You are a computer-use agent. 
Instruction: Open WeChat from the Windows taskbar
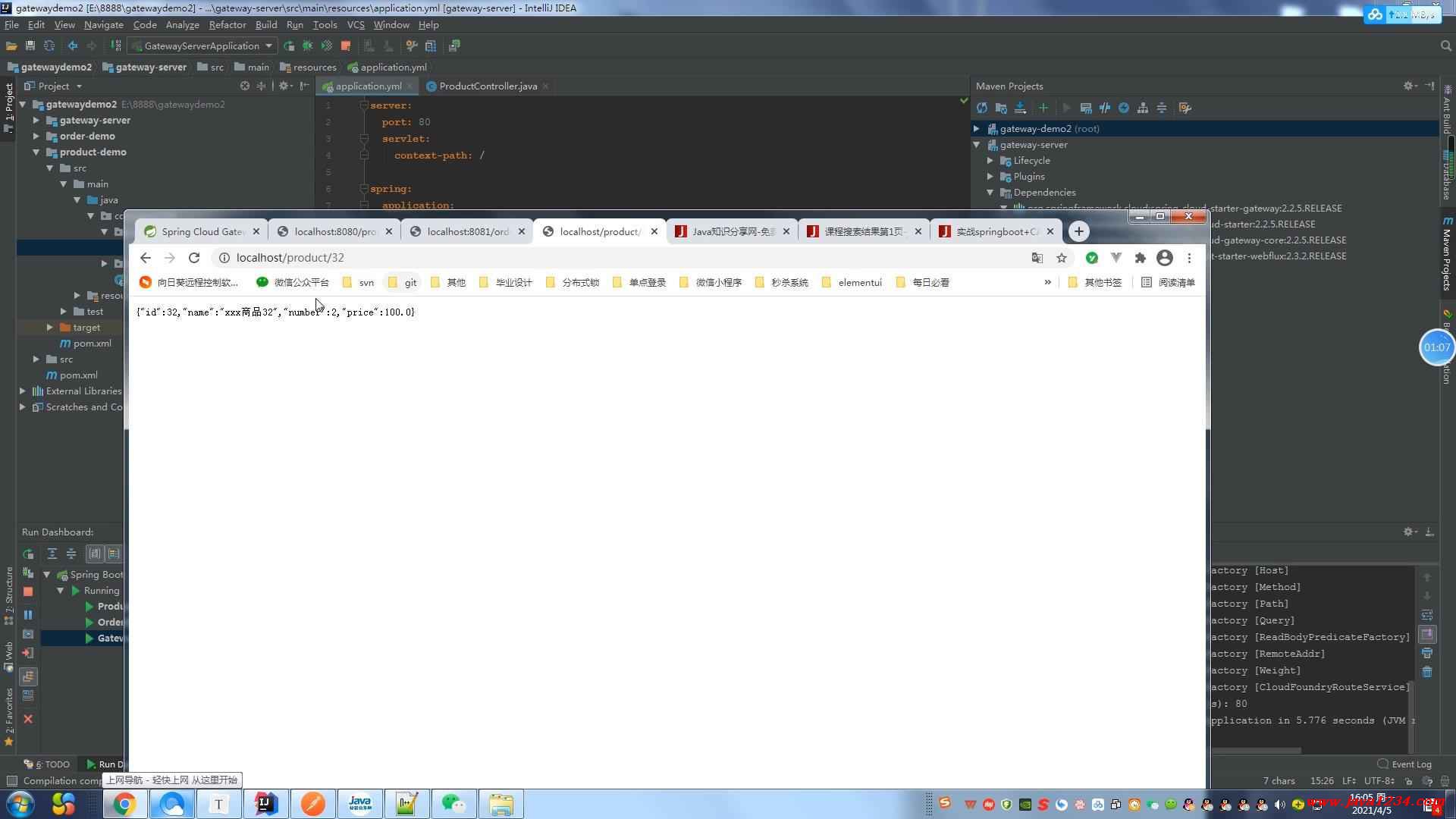(x=453, y=804)
